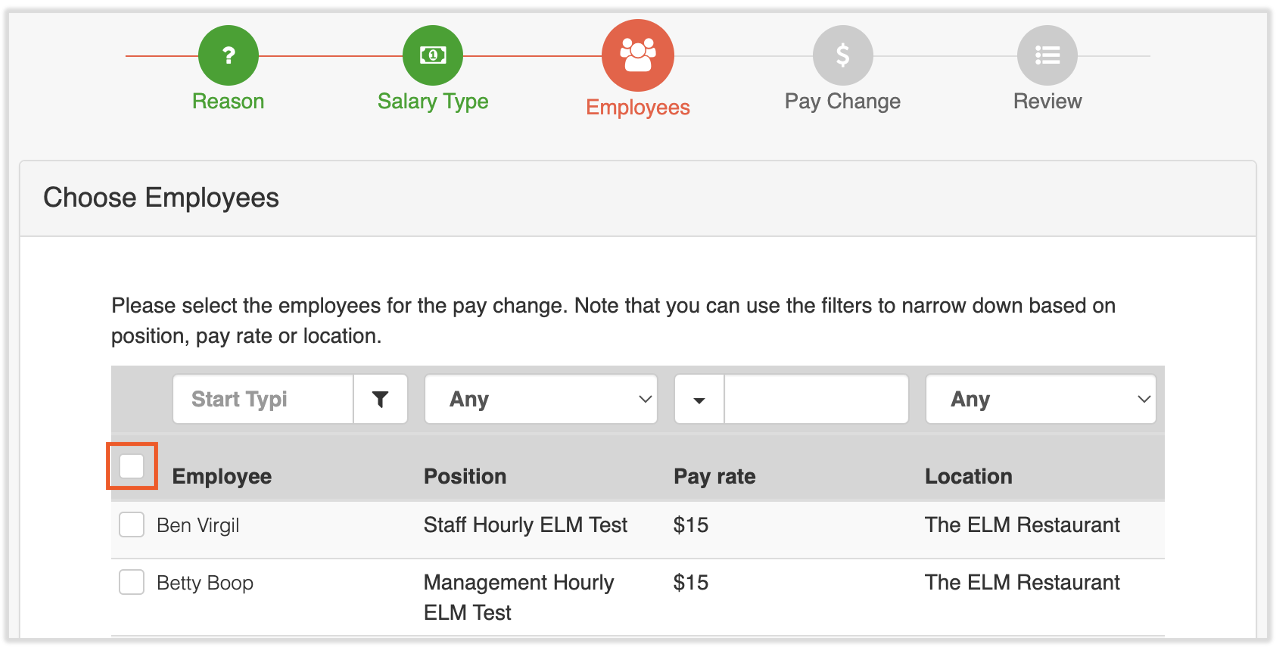Screen dimensions: 1276x650
Task: Click the Salary Type step label
Action: 432,101
